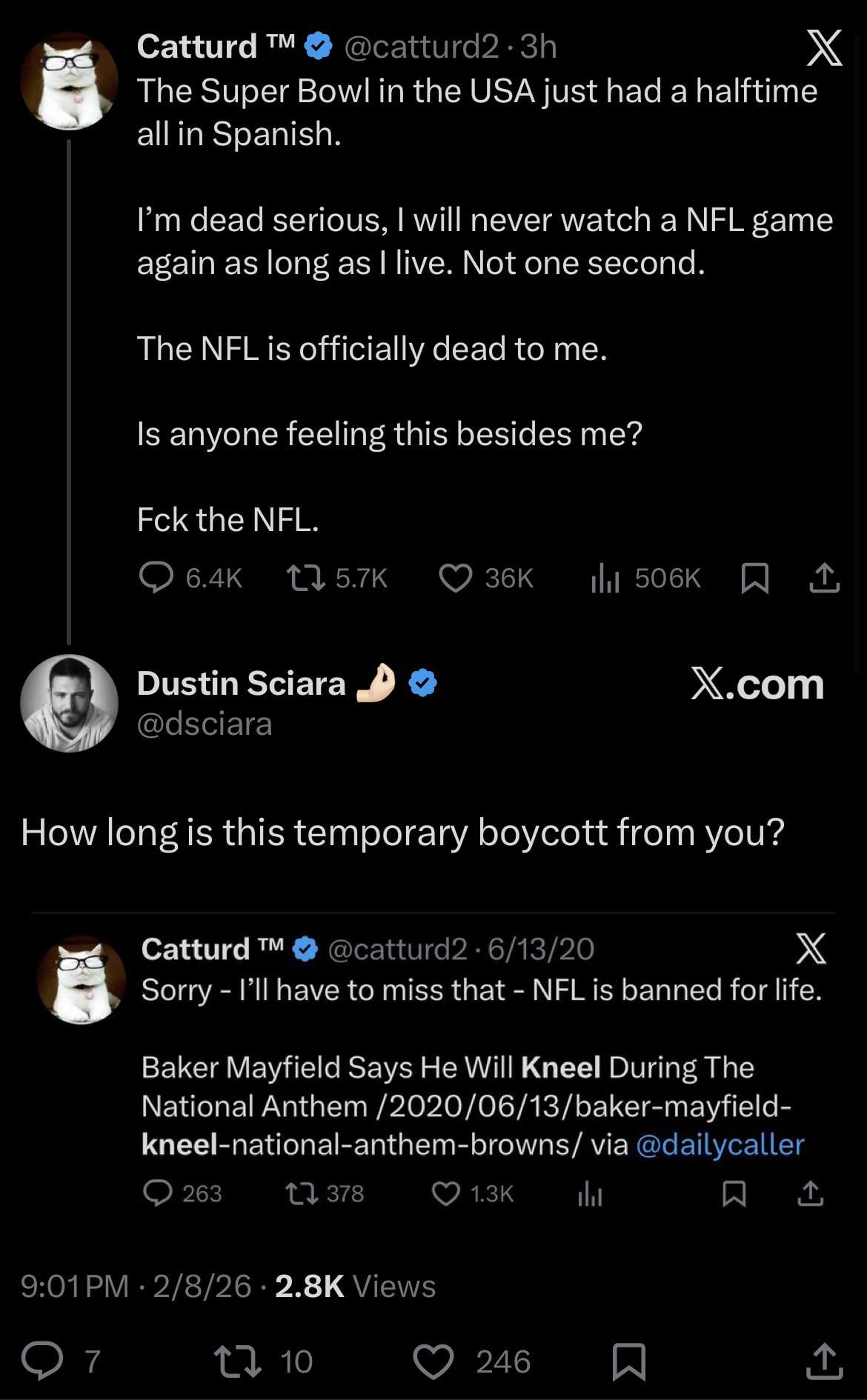Image resolution: width=867 pixels, height=1400 pixels.
Task: Like the quoted 6/13/20 tweet
Action: click(446, 1193)
